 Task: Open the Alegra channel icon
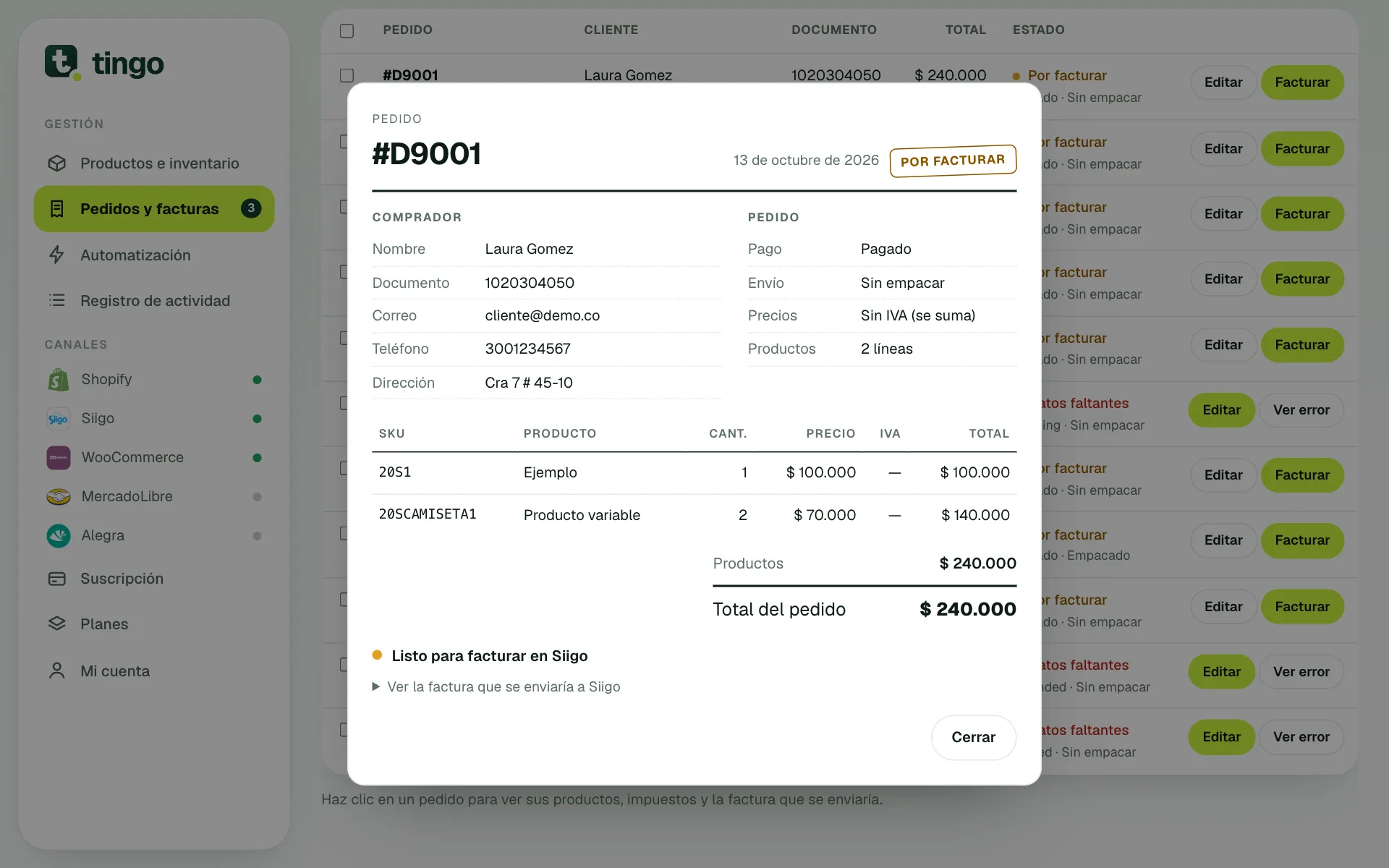tap(59, 535)
